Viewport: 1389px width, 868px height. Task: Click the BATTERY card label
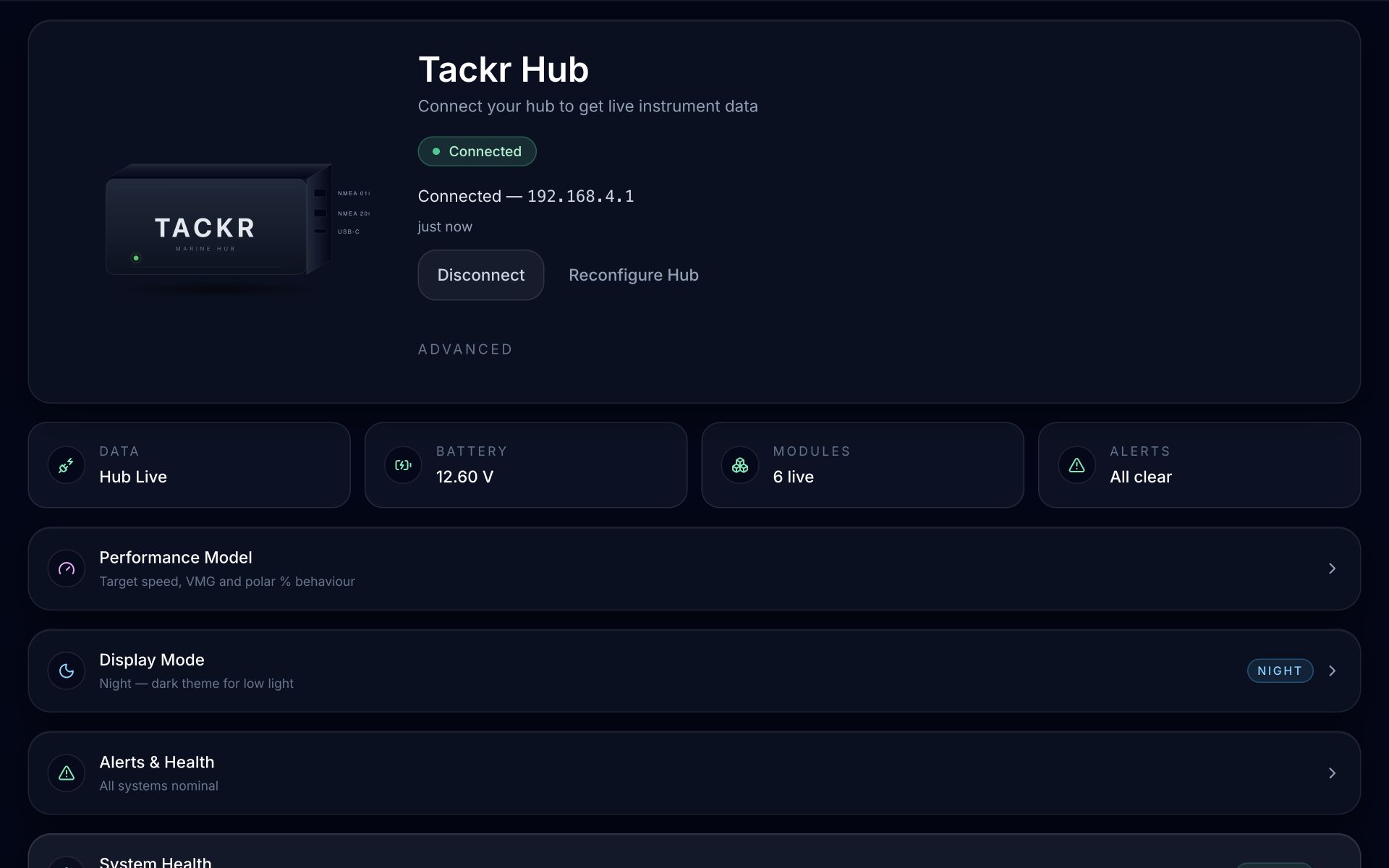[x=472, y=451]
